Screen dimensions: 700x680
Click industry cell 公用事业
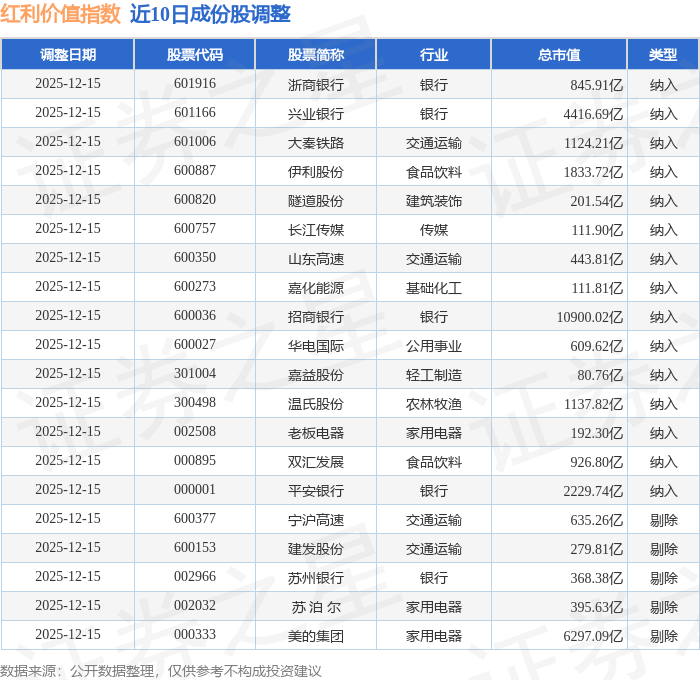click(x=433, y=346)
